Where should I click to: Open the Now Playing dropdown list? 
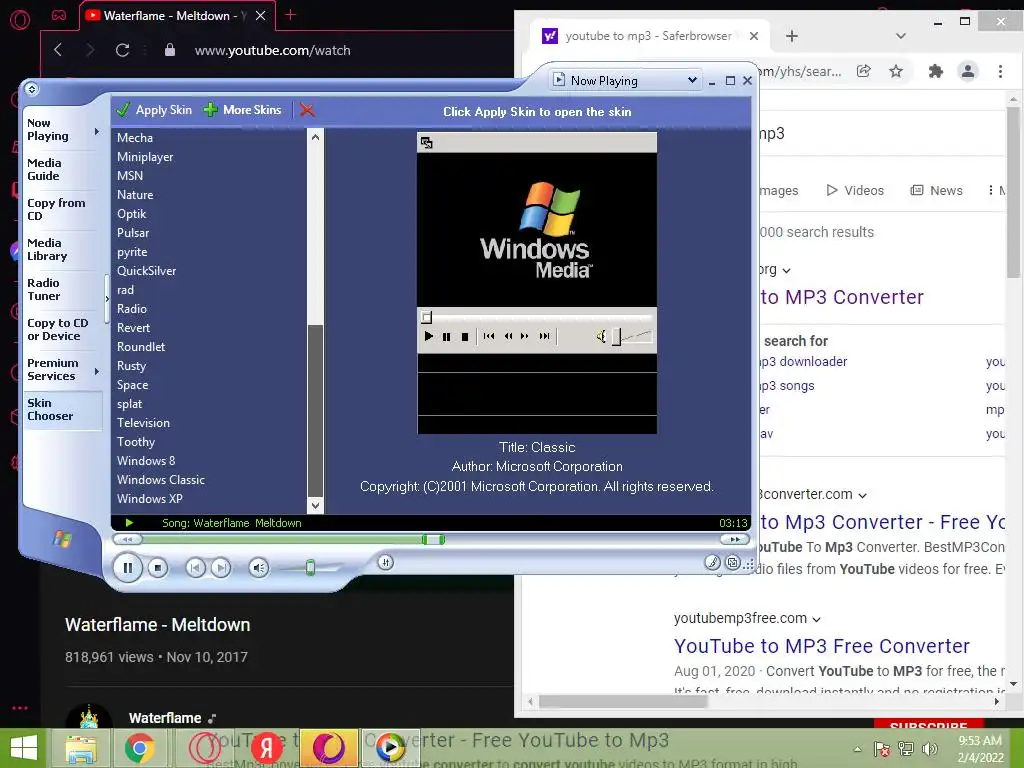(692, 80)
